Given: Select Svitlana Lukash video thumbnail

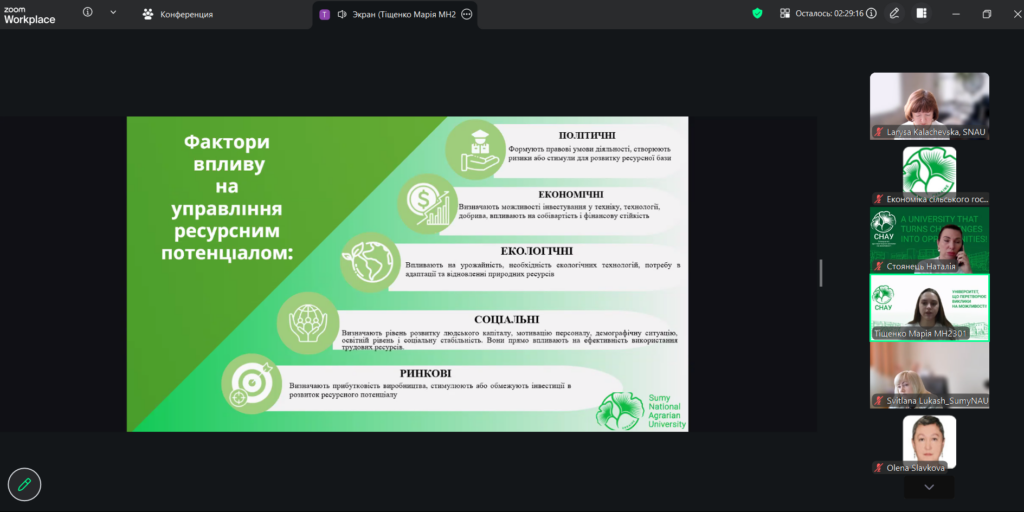Looking at the screenshot, I should click(929, 374).
